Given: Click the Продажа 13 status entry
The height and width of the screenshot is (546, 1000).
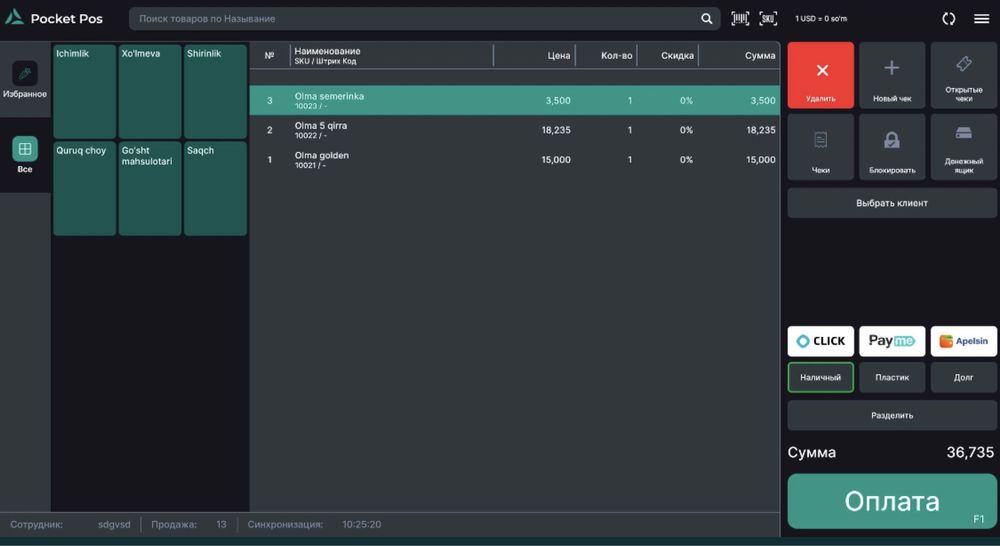Looking at the screenshot, I should 189,524.
